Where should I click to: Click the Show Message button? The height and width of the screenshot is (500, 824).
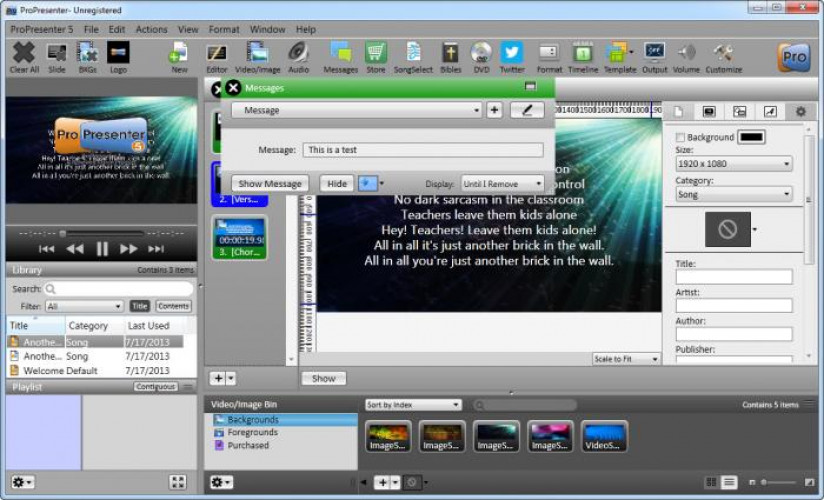[x=270, y=183]
